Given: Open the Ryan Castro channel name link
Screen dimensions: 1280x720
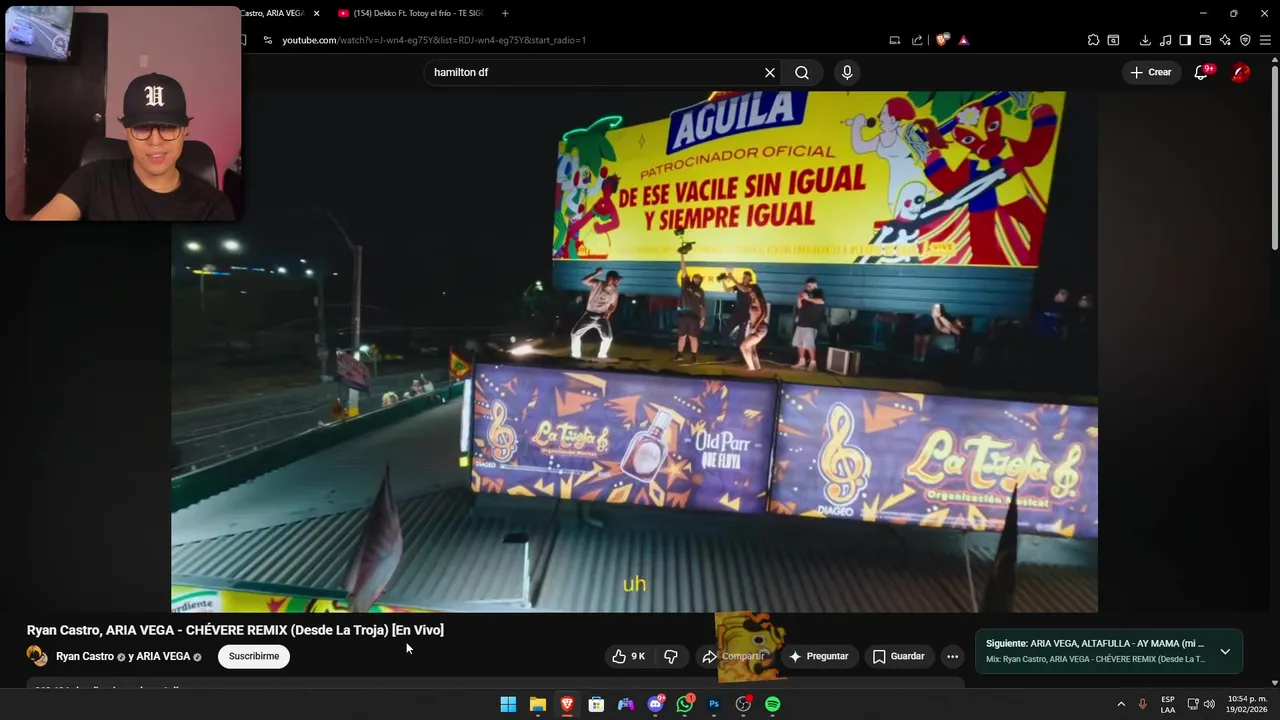Looking at the screenshot, I should [x=85, y=657].
